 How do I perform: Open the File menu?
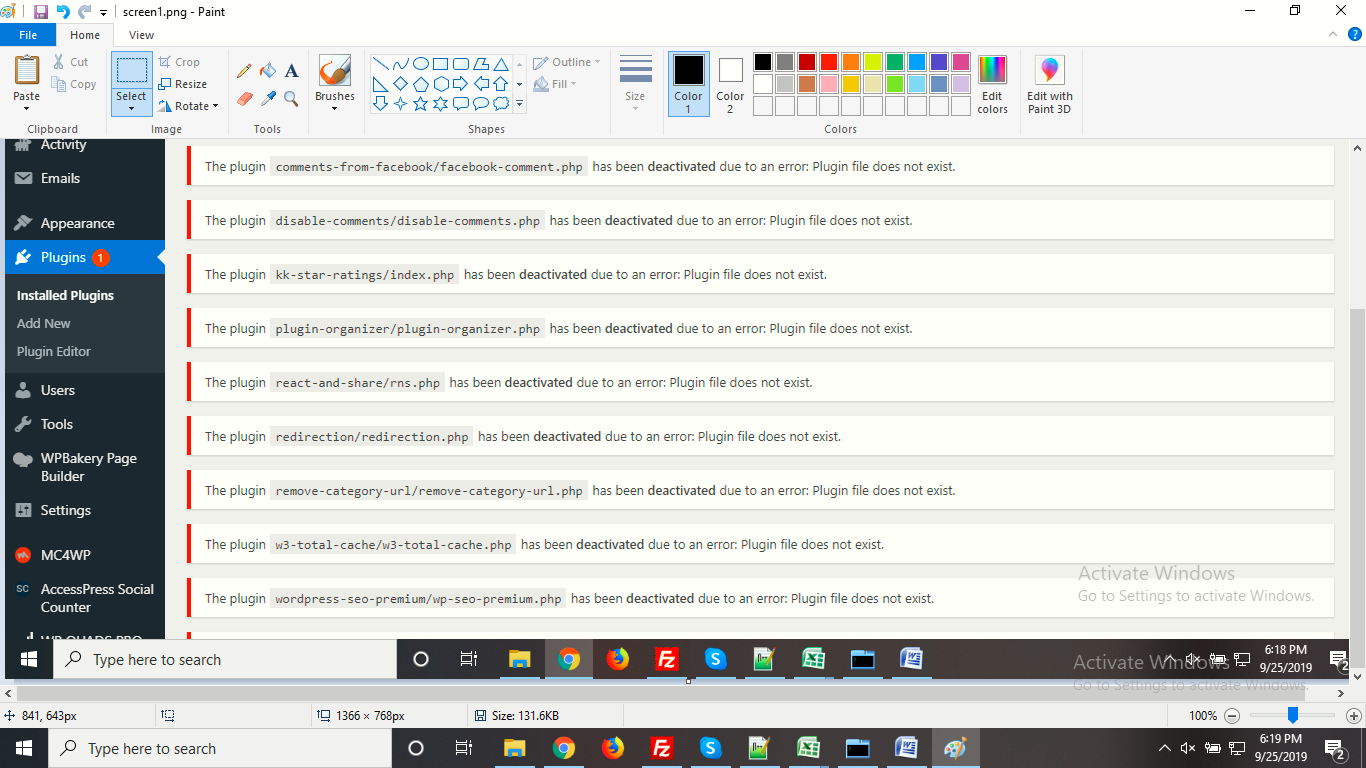point(28,35)
